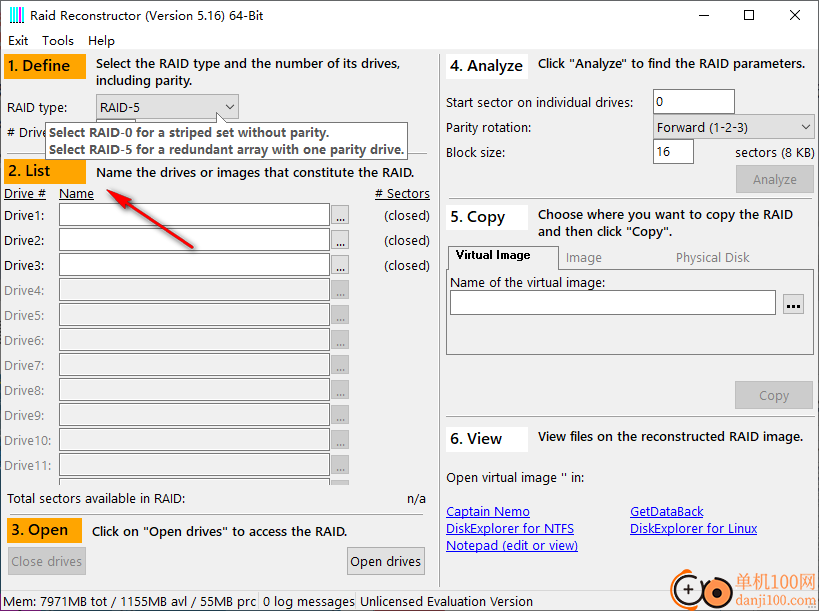Image resolution: width=819 pixels, height=611 pixels.
Task: Click the browse button on the Drive9 row
Action: point(340,416)
